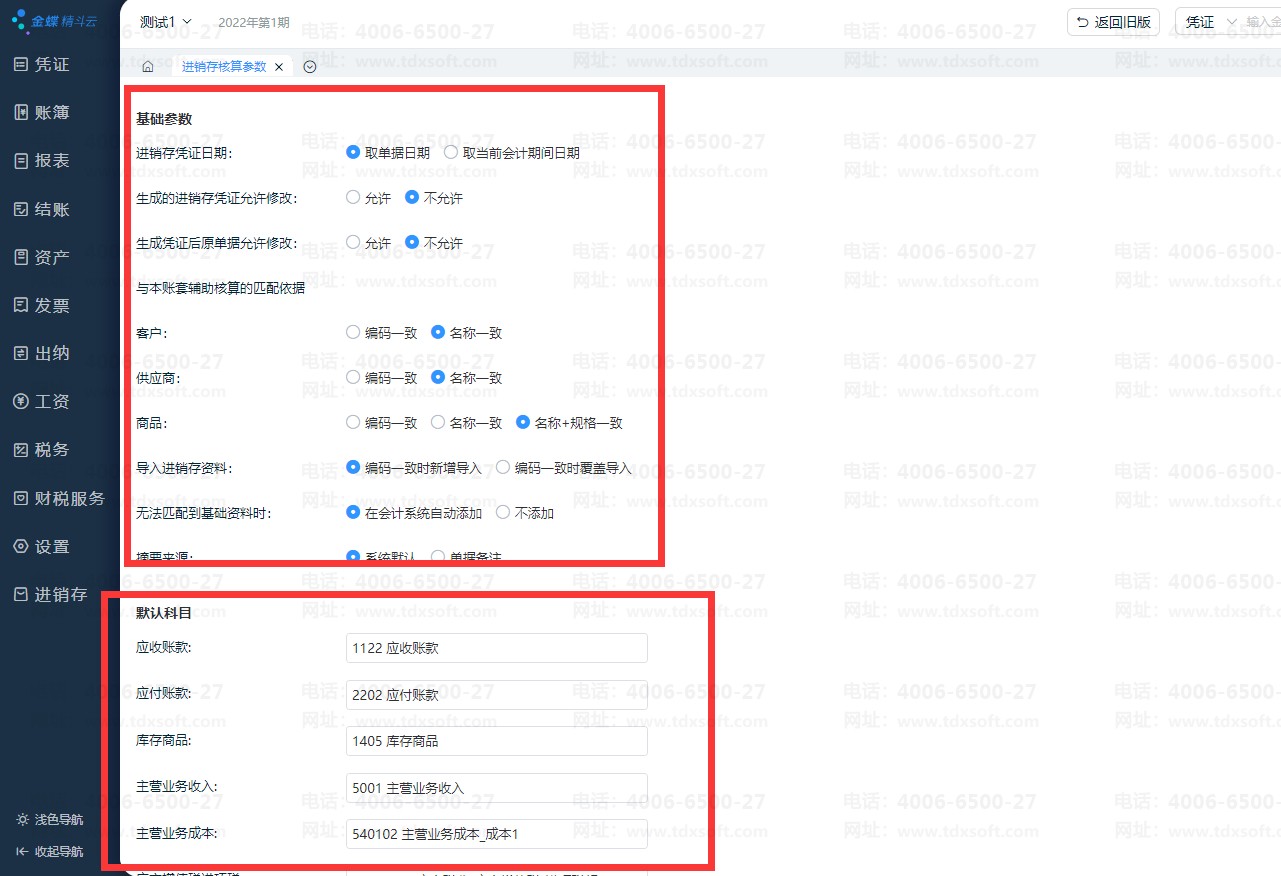Open the tab list dropdown circle
Screen dimensions: 1281x876
[310, 67]
